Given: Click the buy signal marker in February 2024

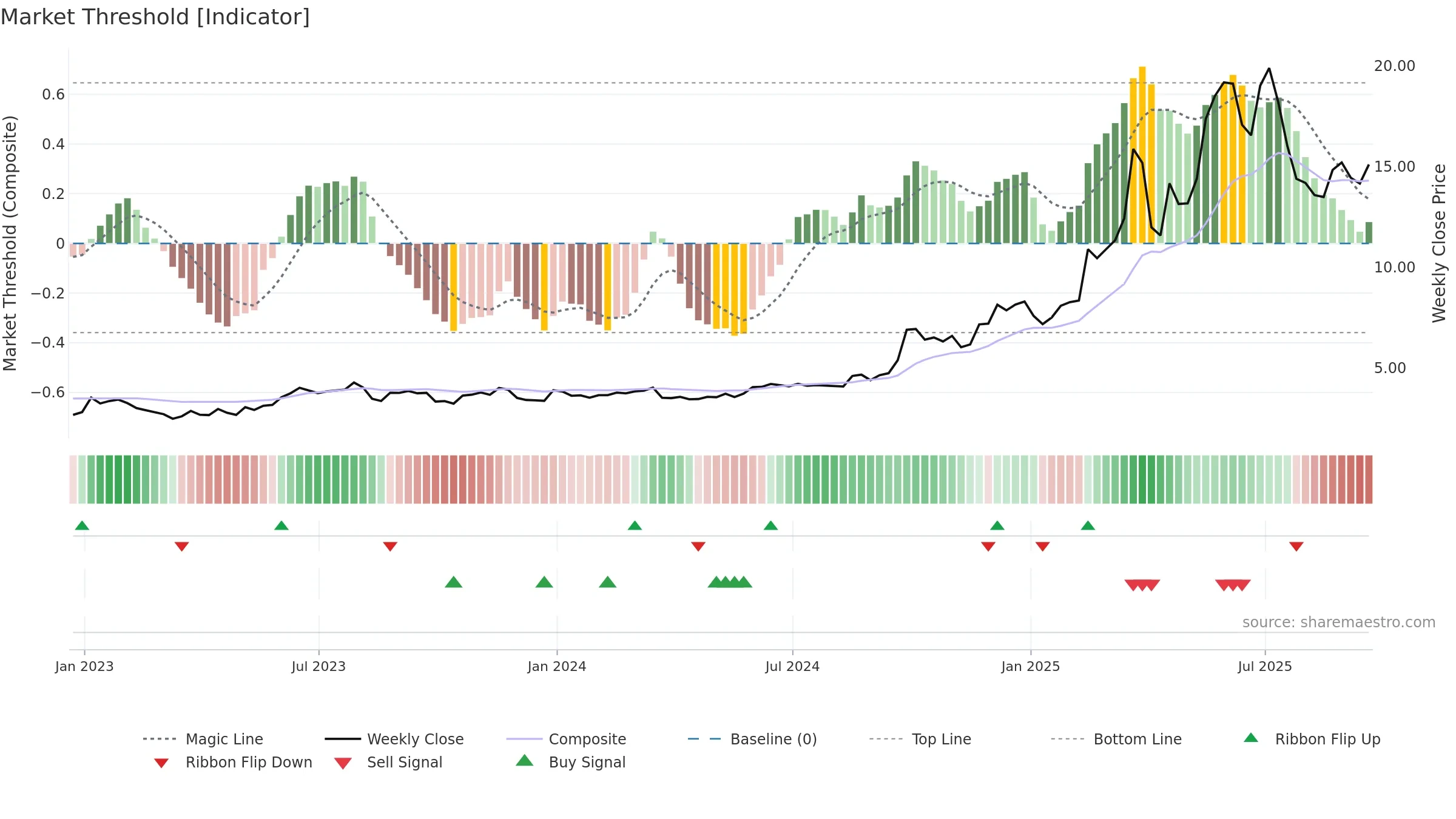Looking at the screenshot, I should click(x=607, y=582).
